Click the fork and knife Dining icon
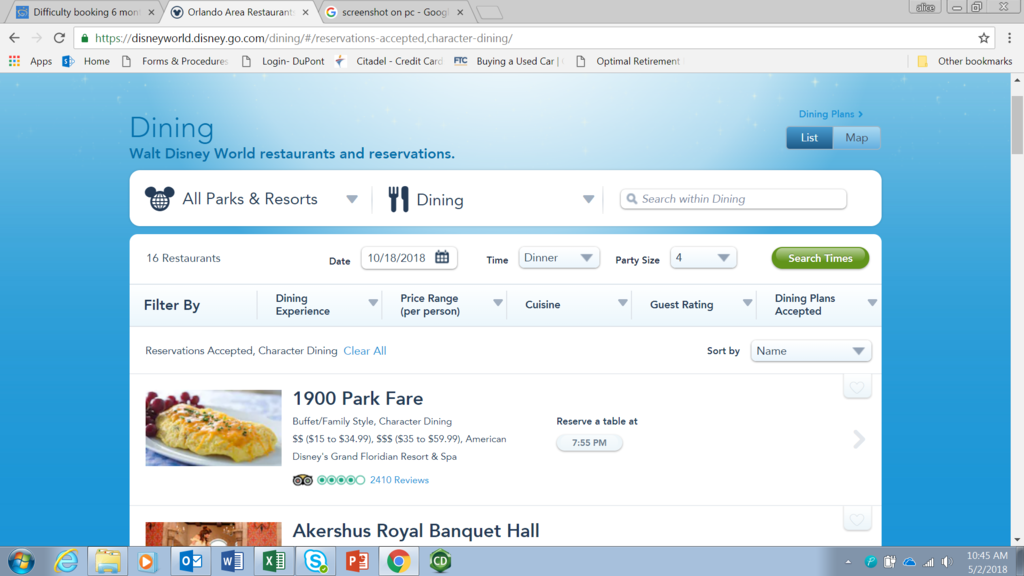 coord(398,199)
